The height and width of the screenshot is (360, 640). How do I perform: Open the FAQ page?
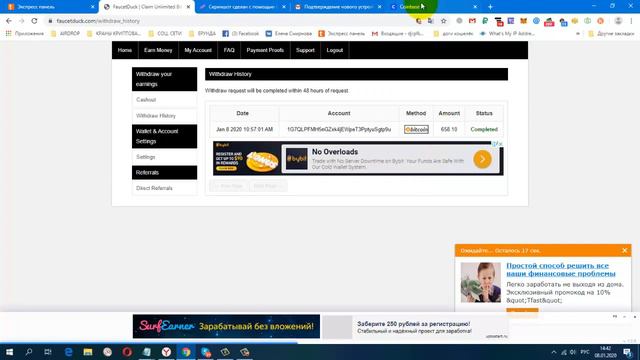229,50
